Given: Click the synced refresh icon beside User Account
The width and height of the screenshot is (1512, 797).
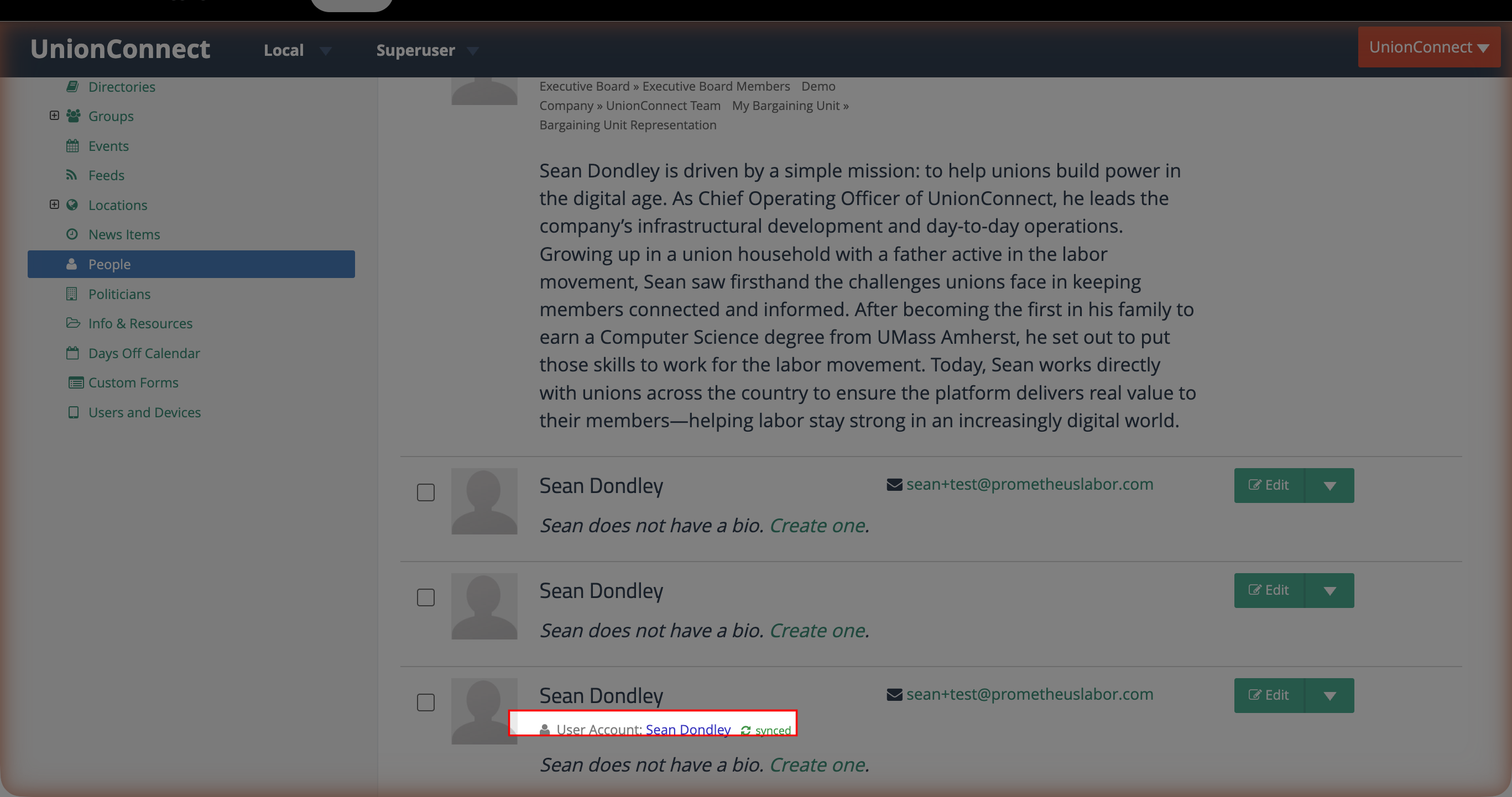Looking at the screenshot, I should [745, 730].
